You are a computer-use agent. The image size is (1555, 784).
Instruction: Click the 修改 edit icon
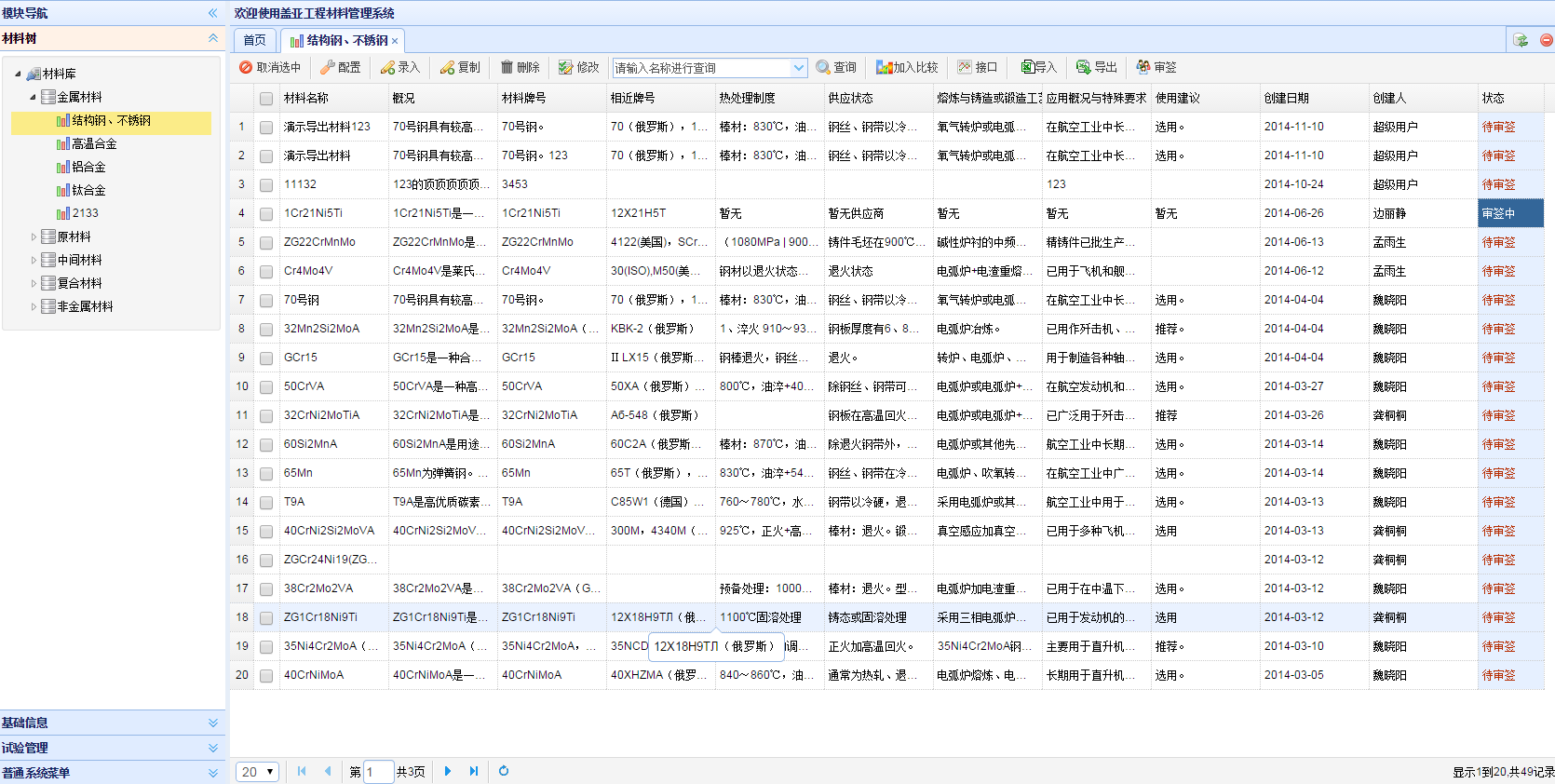pyautogui.click(x=566, y=67)
